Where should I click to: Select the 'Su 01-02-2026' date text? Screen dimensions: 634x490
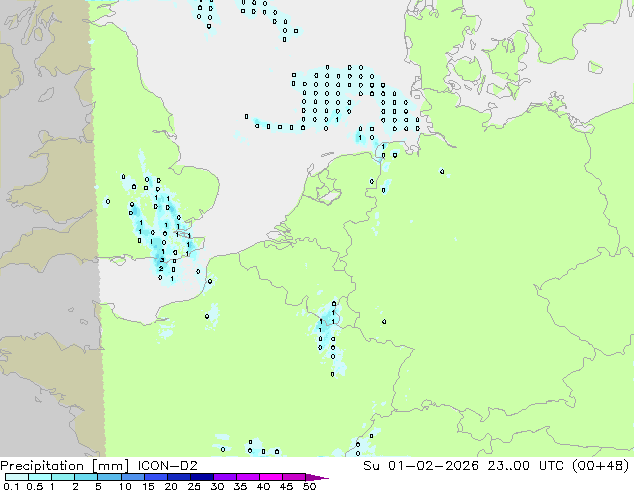[x=421, y=466]
